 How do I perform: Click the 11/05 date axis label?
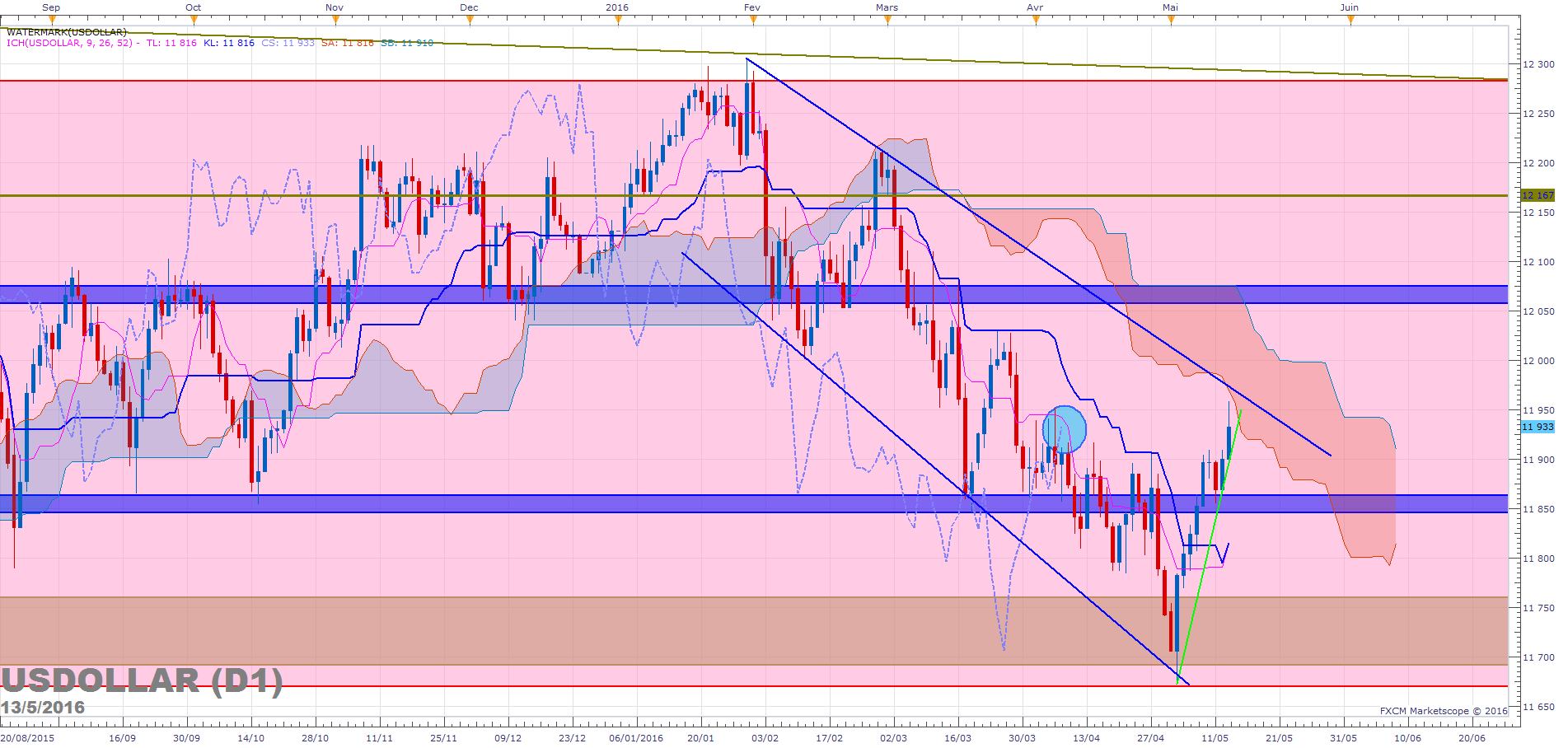pyautogui.click(x=1215, y=738)
